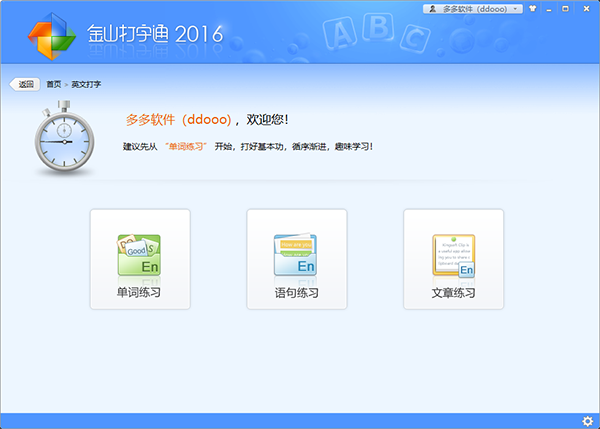Click the 英文打字 breadcrumb item
The width and height of the screenshot is (600, 429).
[x=86, y=84]
